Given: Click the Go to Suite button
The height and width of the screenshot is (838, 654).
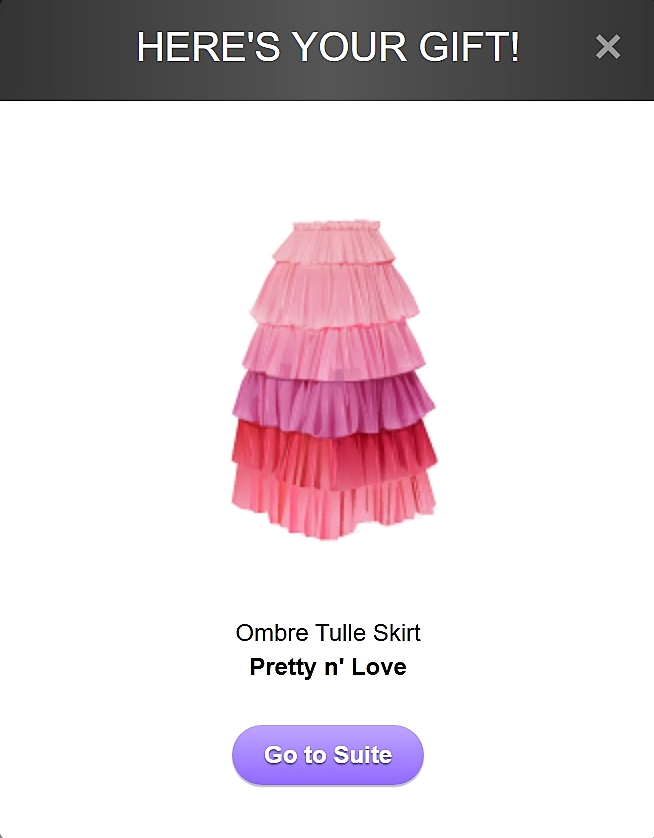Looking at the screenshot, I should [x=328, y=755].
